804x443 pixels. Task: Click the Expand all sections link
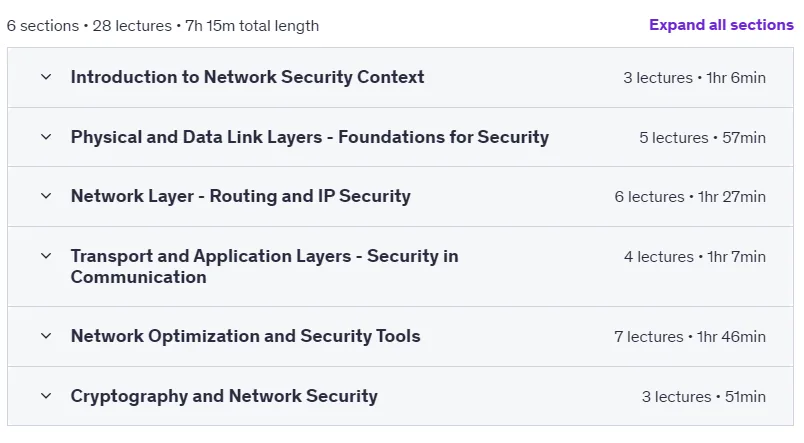tap(721, 25)
